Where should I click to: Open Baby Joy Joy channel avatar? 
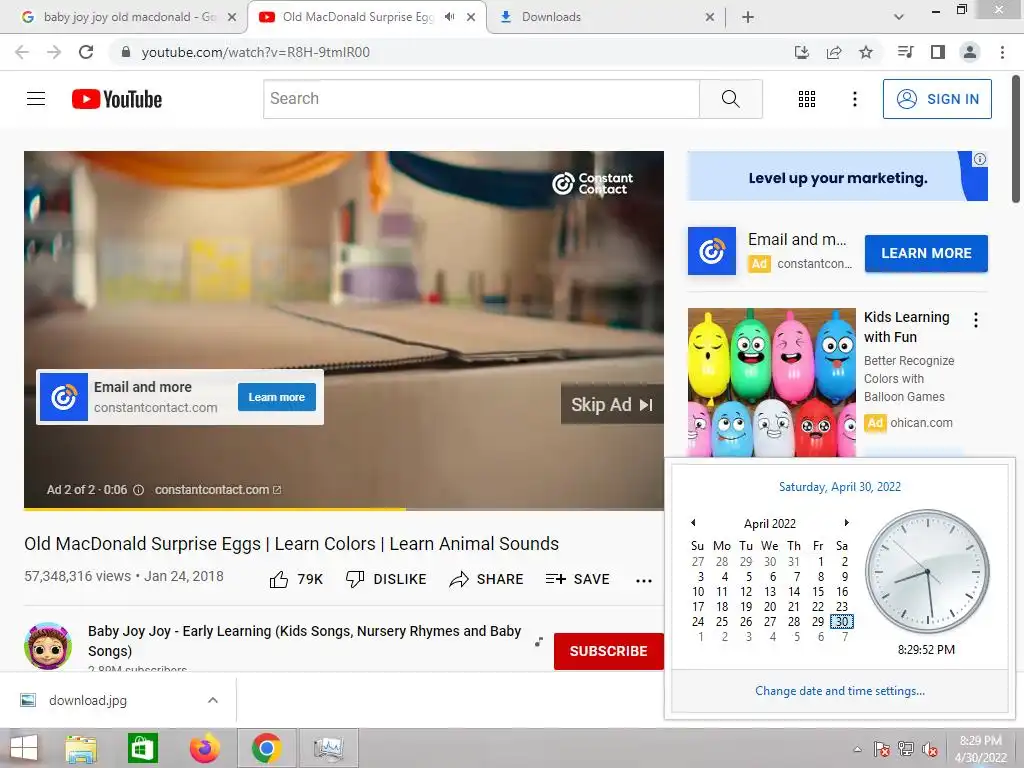click(48, 646)
